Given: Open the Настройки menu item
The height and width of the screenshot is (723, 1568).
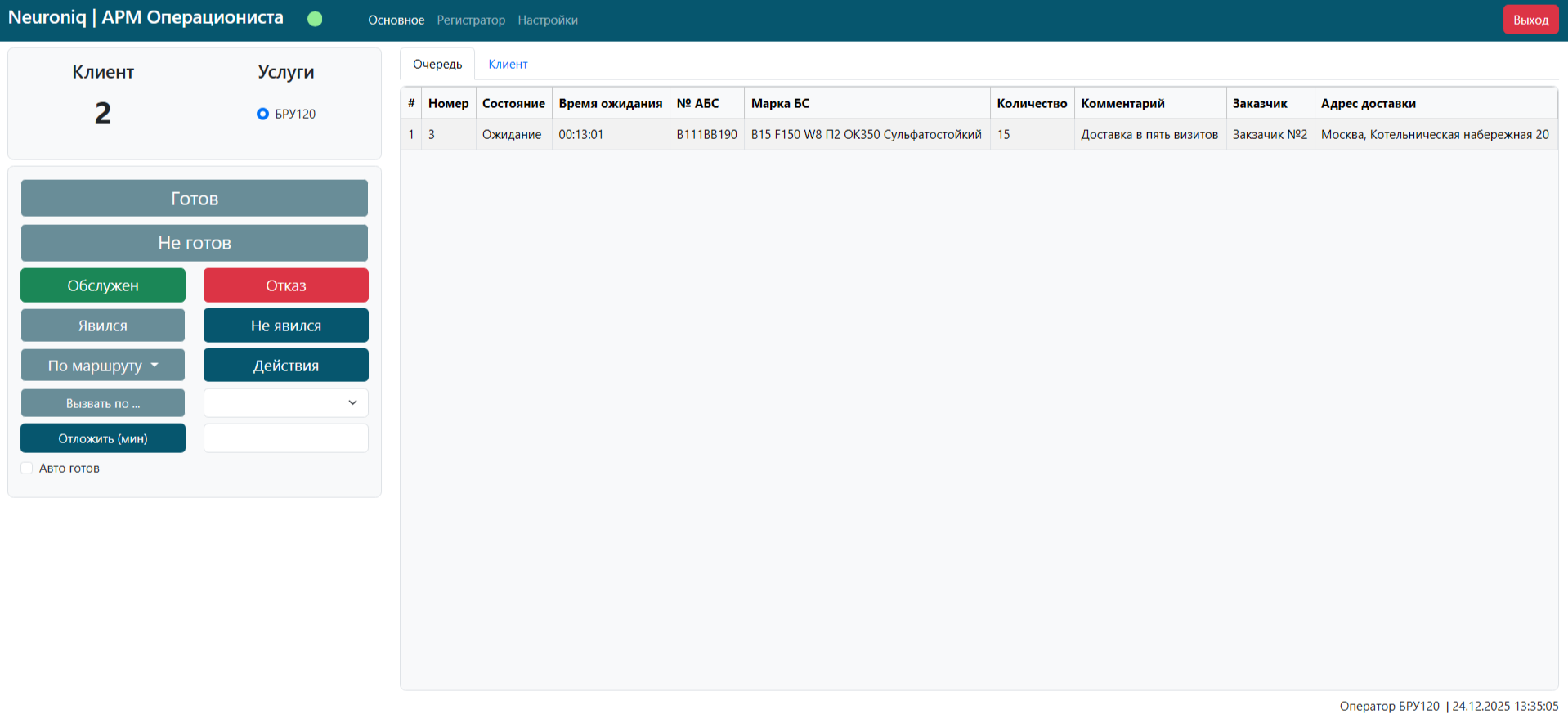Looking at the screenshot, I should [x=548, y=20].
